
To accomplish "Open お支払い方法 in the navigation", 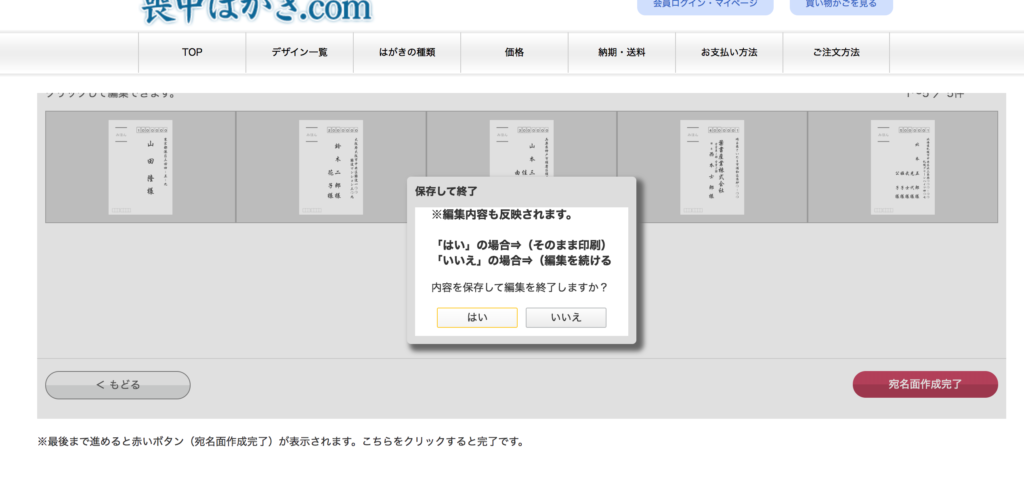I will click(x=729, y=52).
